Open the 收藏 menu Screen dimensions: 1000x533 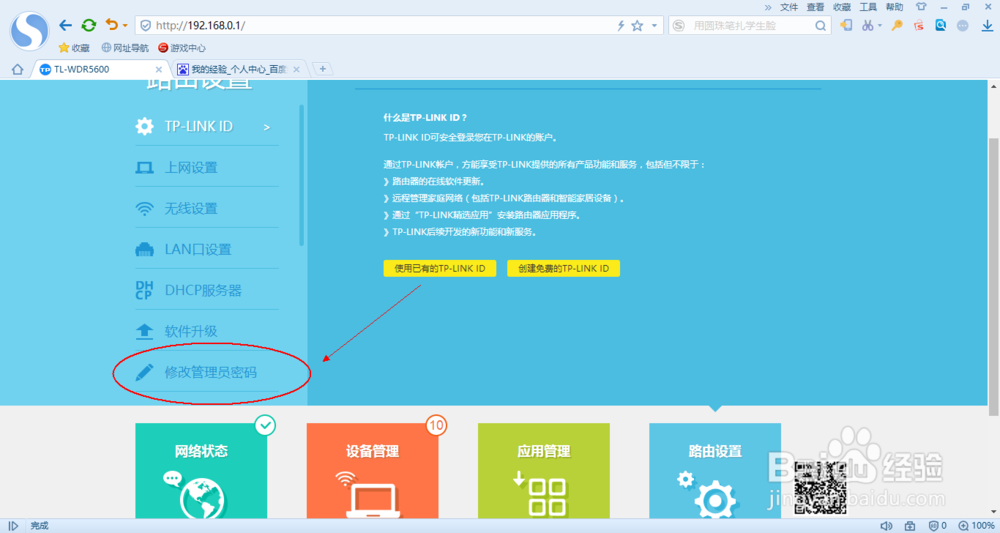(x=842, y=7)
